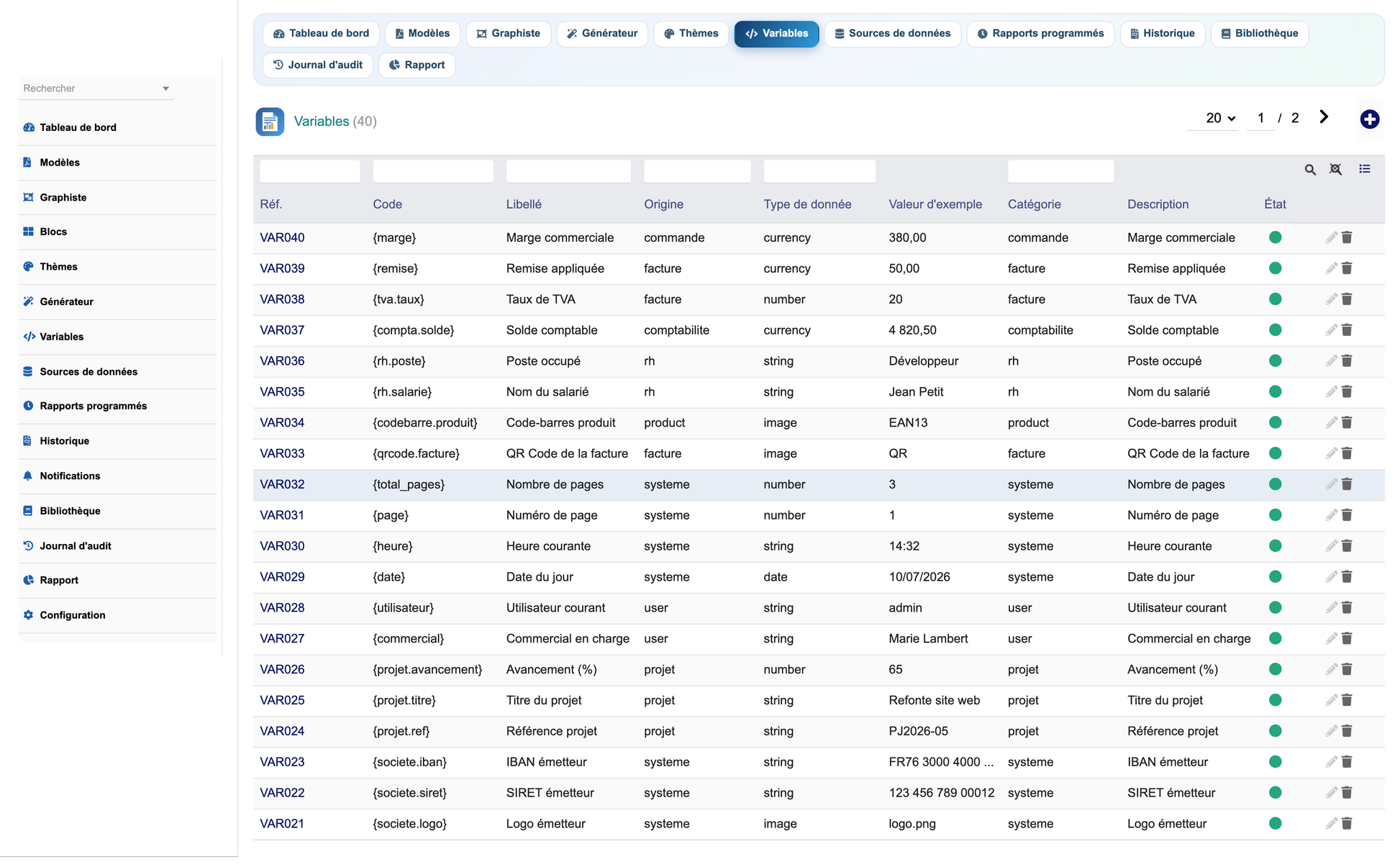Viewport: 1400px width, 867px height.
Task: Edit VAR023 IBAN émetteur pencil icon
Action: click(1331, 762)
